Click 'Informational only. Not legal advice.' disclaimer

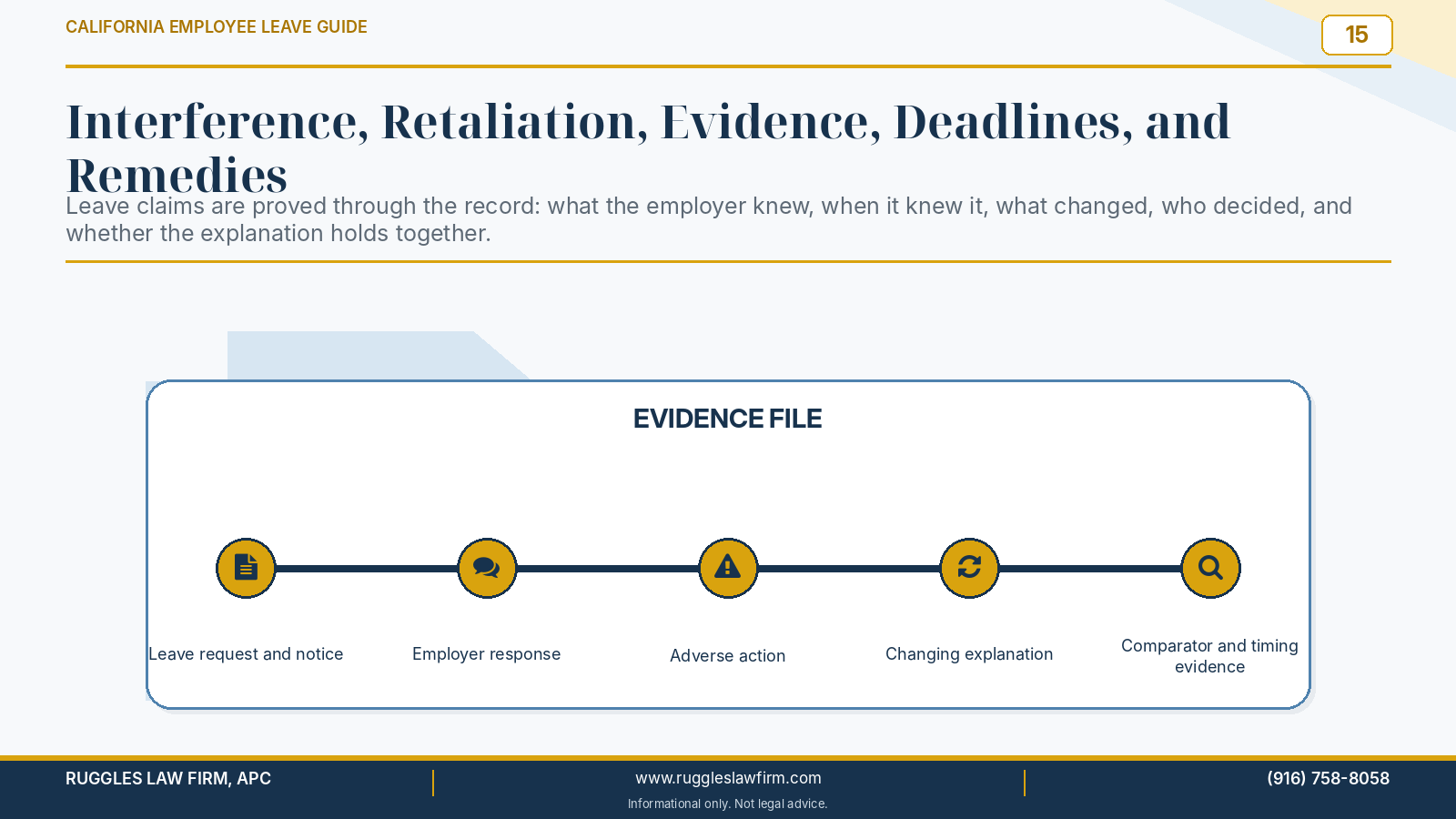pos(728,804)
